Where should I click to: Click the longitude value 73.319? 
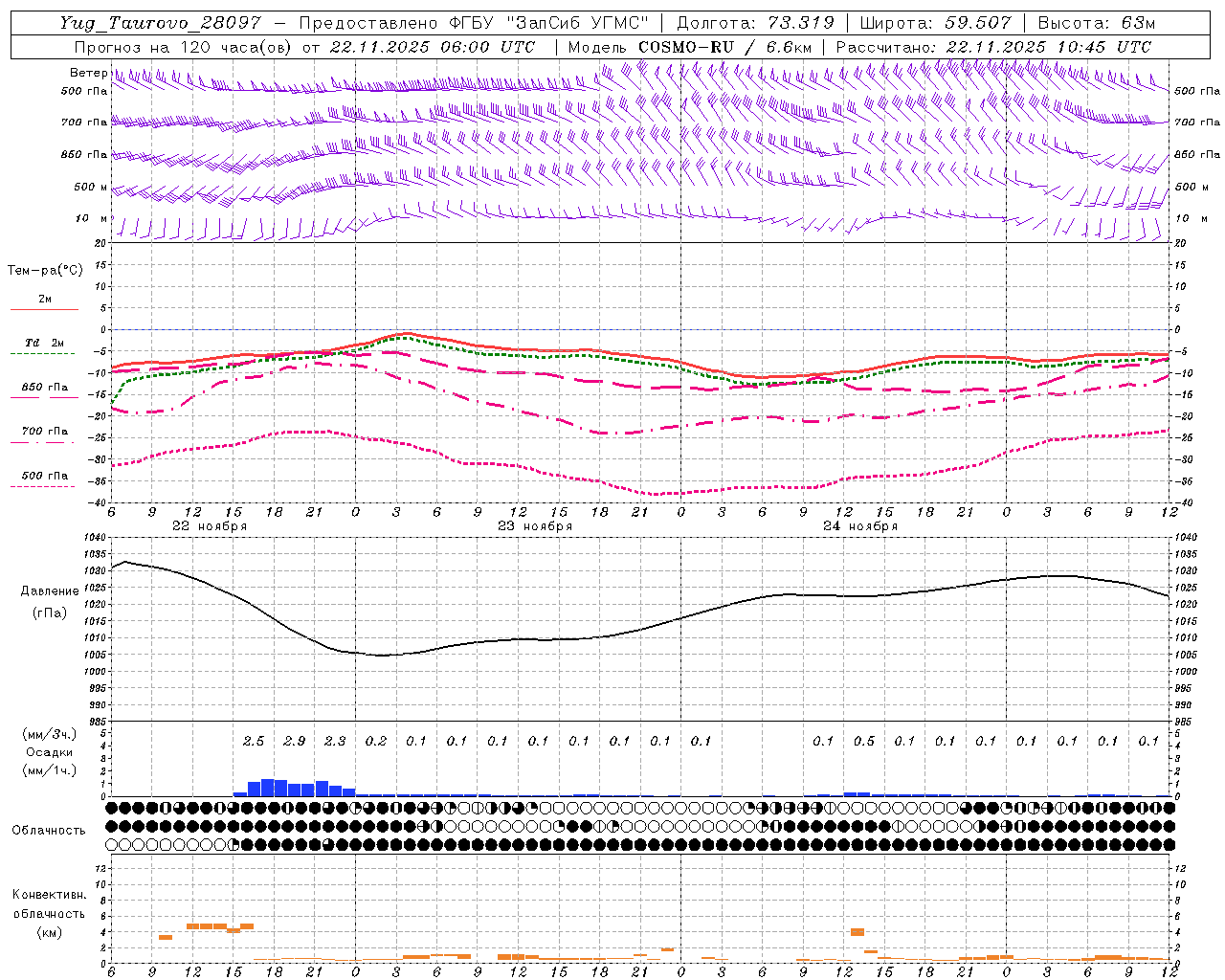pos(801,23)
